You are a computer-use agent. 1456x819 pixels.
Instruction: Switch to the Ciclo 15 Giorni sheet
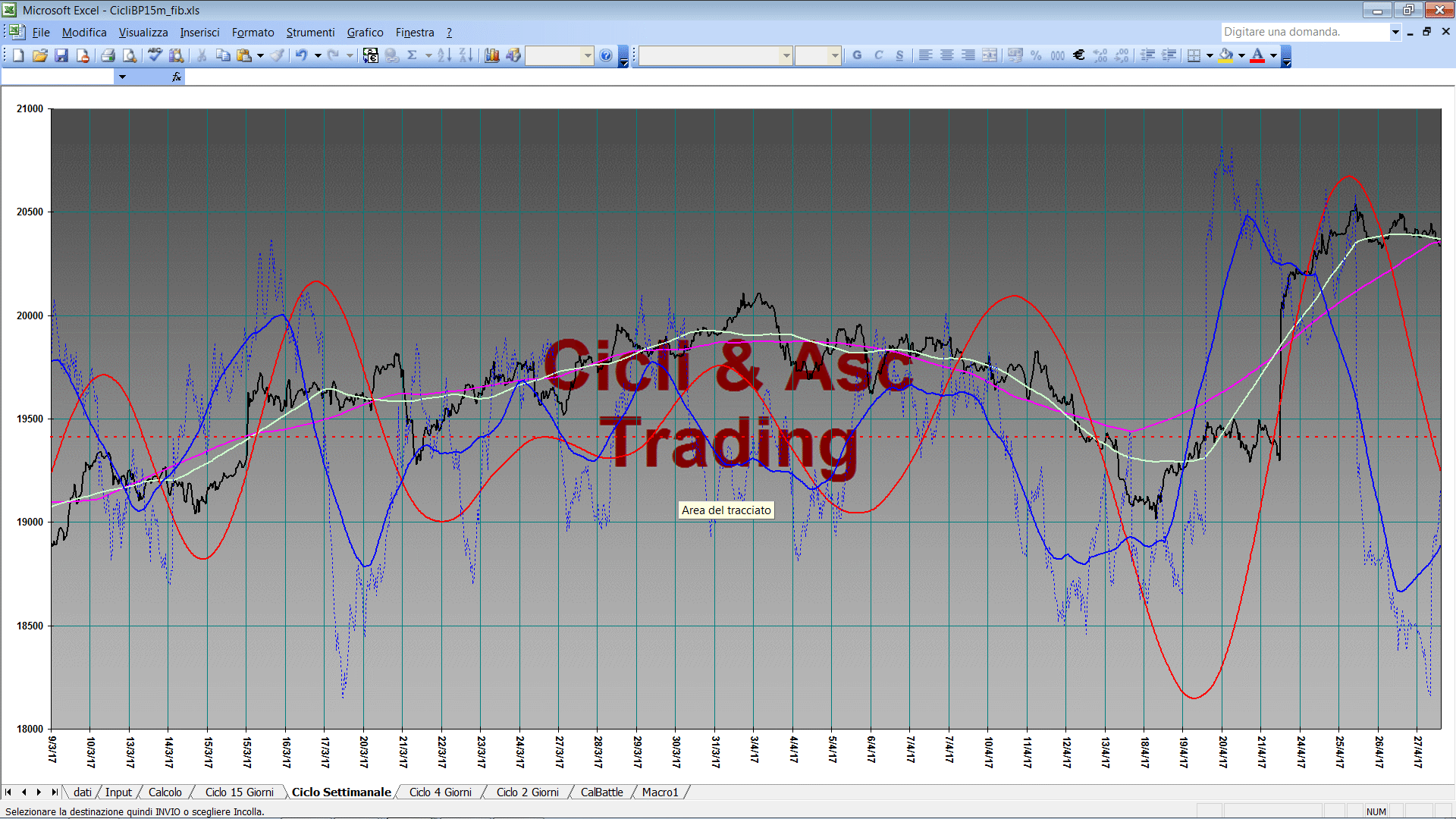click(x=239, y=792)
